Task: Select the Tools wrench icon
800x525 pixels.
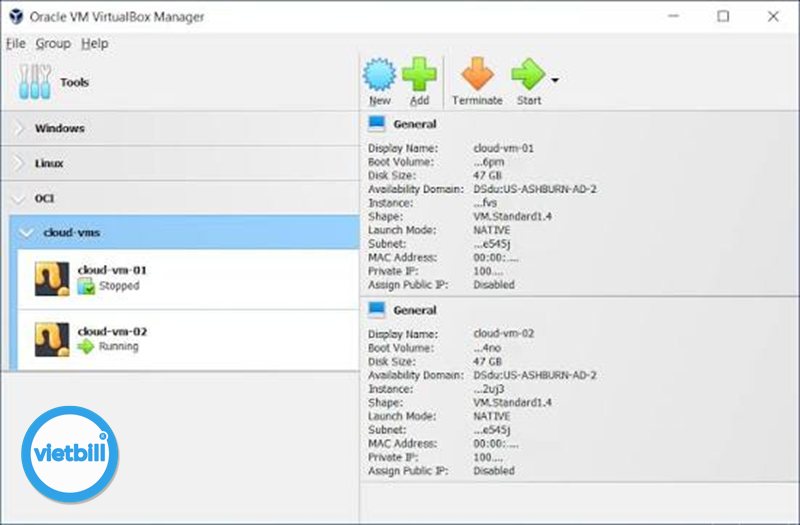Action: coord(35,82)
